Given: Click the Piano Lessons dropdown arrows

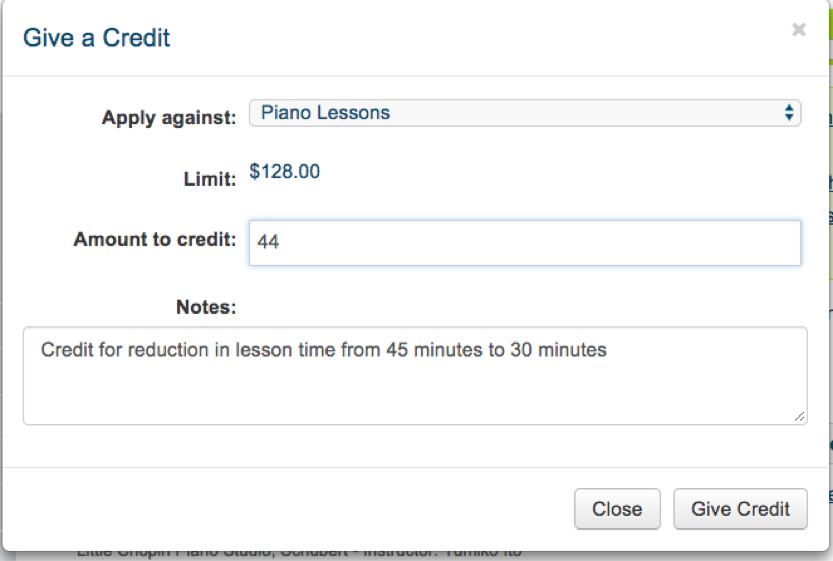Looking at the screenshot, I should pyautogui.click(x=789, y=113).
